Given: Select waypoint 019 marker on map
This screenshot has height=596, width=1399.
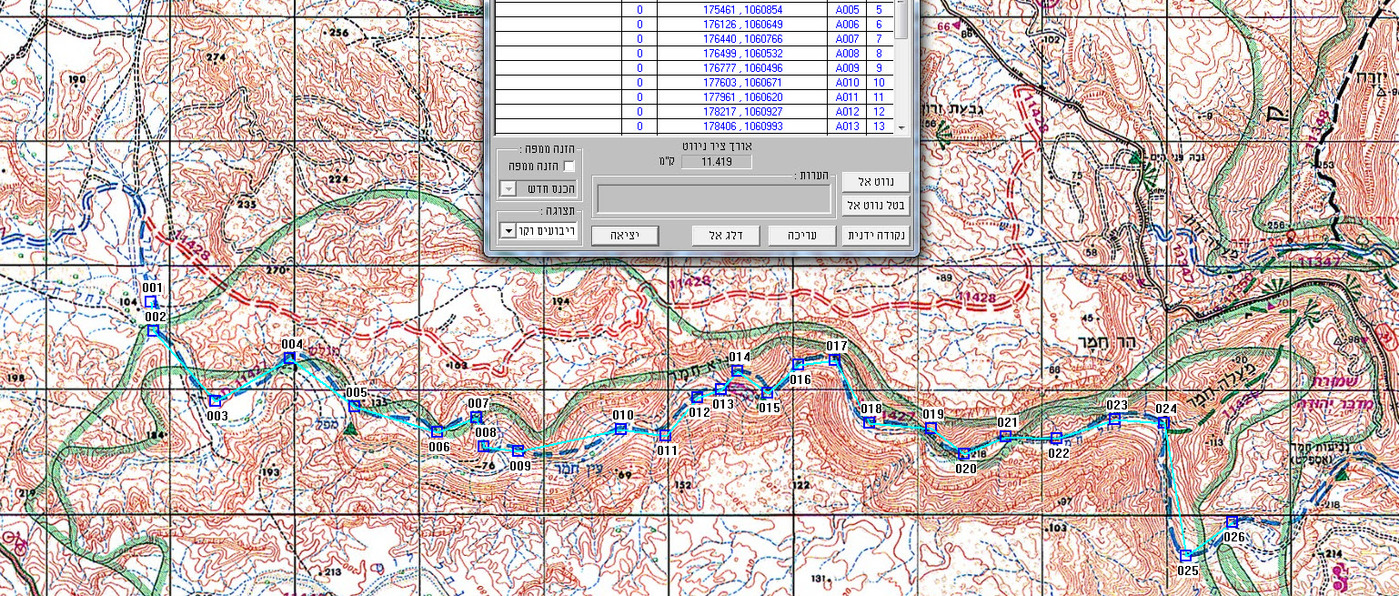Looking at the screenshot, I should (x=931, y=428).
